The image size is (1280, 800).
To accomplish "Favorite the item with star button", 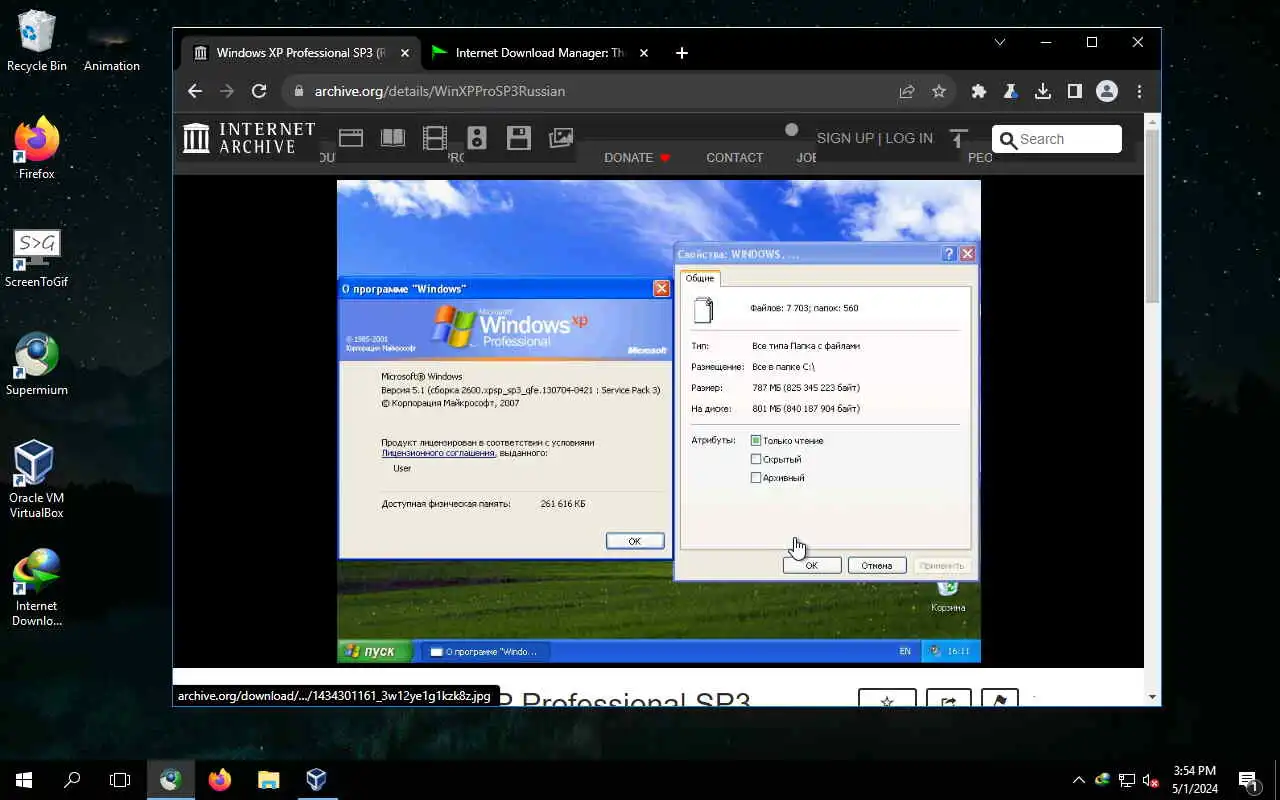I will click(887, 698).
